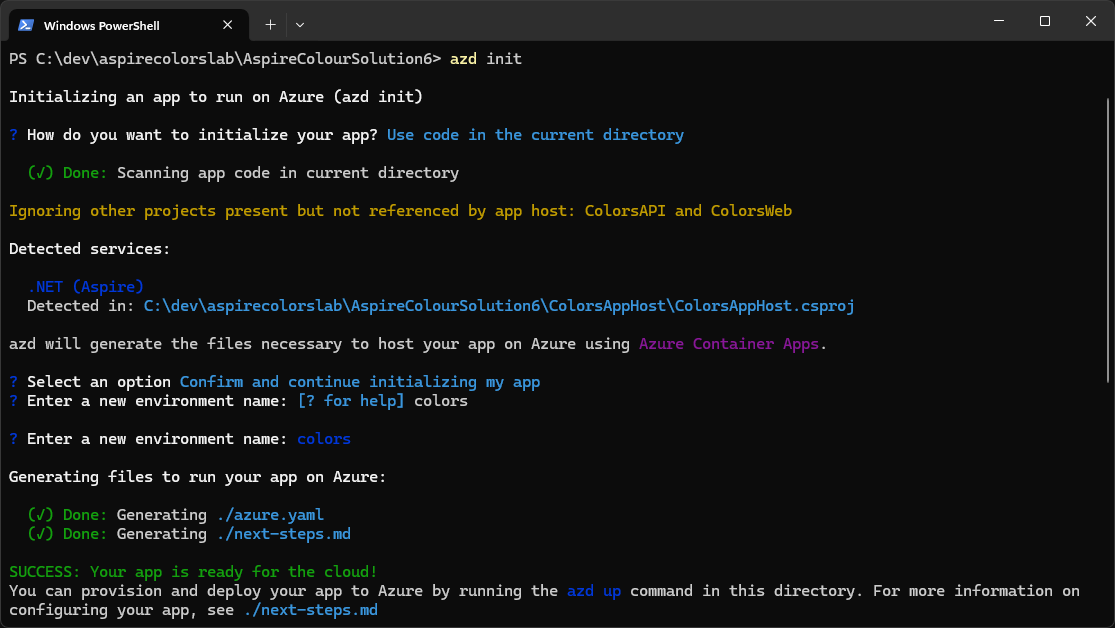This screenshot has height=628, width=1115.
Task: Click ./next-steps.md in the Generating line
Action: click(283, 534)
